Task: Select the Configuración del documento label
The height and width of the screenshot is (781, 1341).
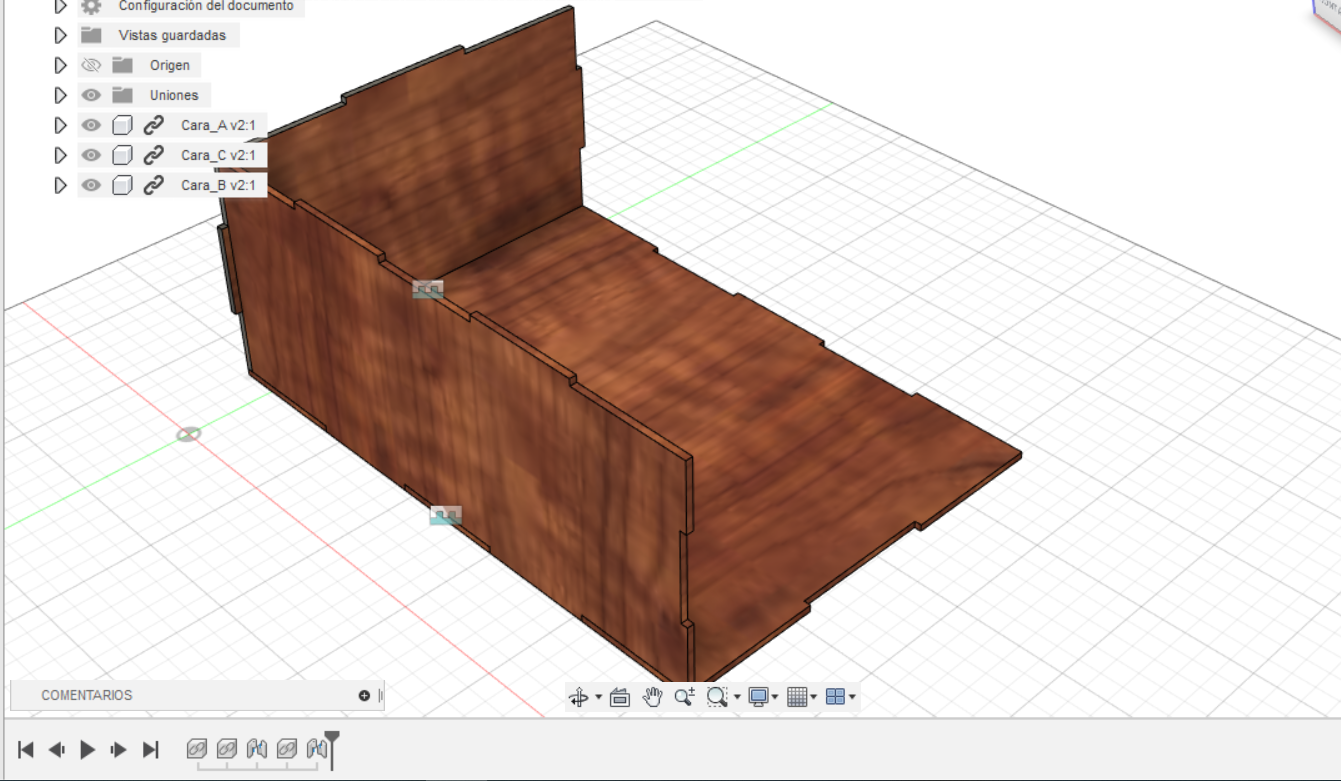Action: point(206,6)
